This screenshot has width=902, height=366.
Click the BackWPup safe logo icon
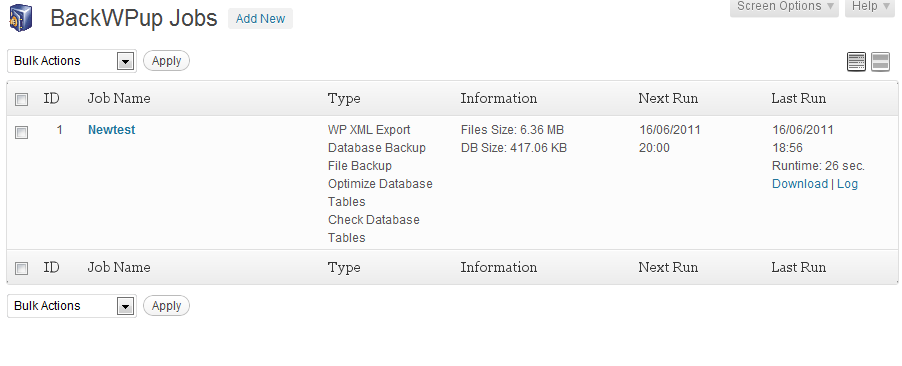(20, 18)
